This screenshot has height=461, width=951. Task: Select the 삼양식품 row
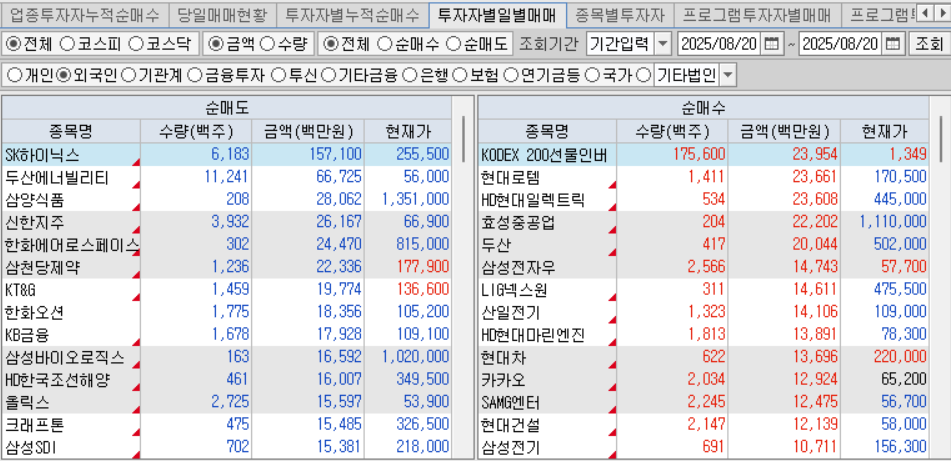[x=227, y=200]
